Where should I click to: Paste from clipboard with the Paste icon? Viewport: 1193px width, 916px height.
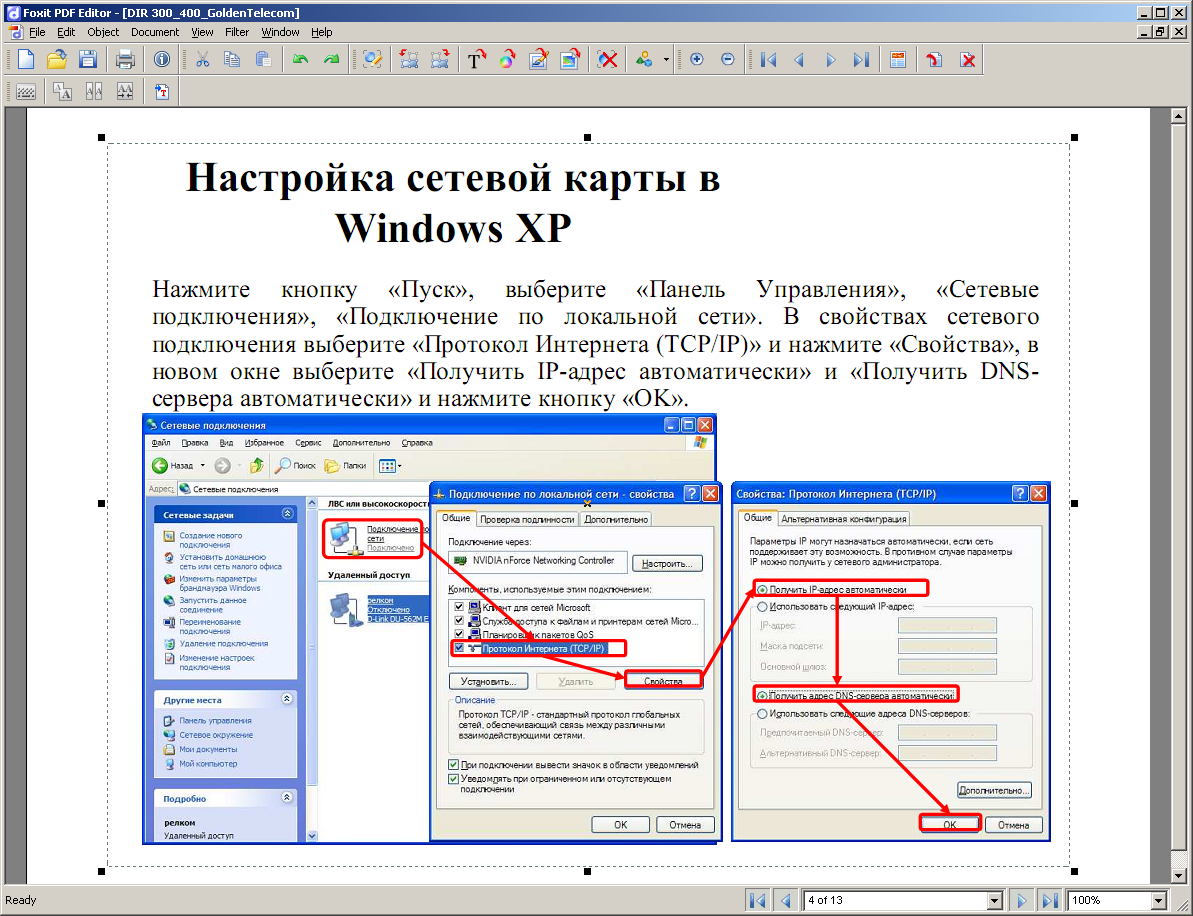pos(263,59)
